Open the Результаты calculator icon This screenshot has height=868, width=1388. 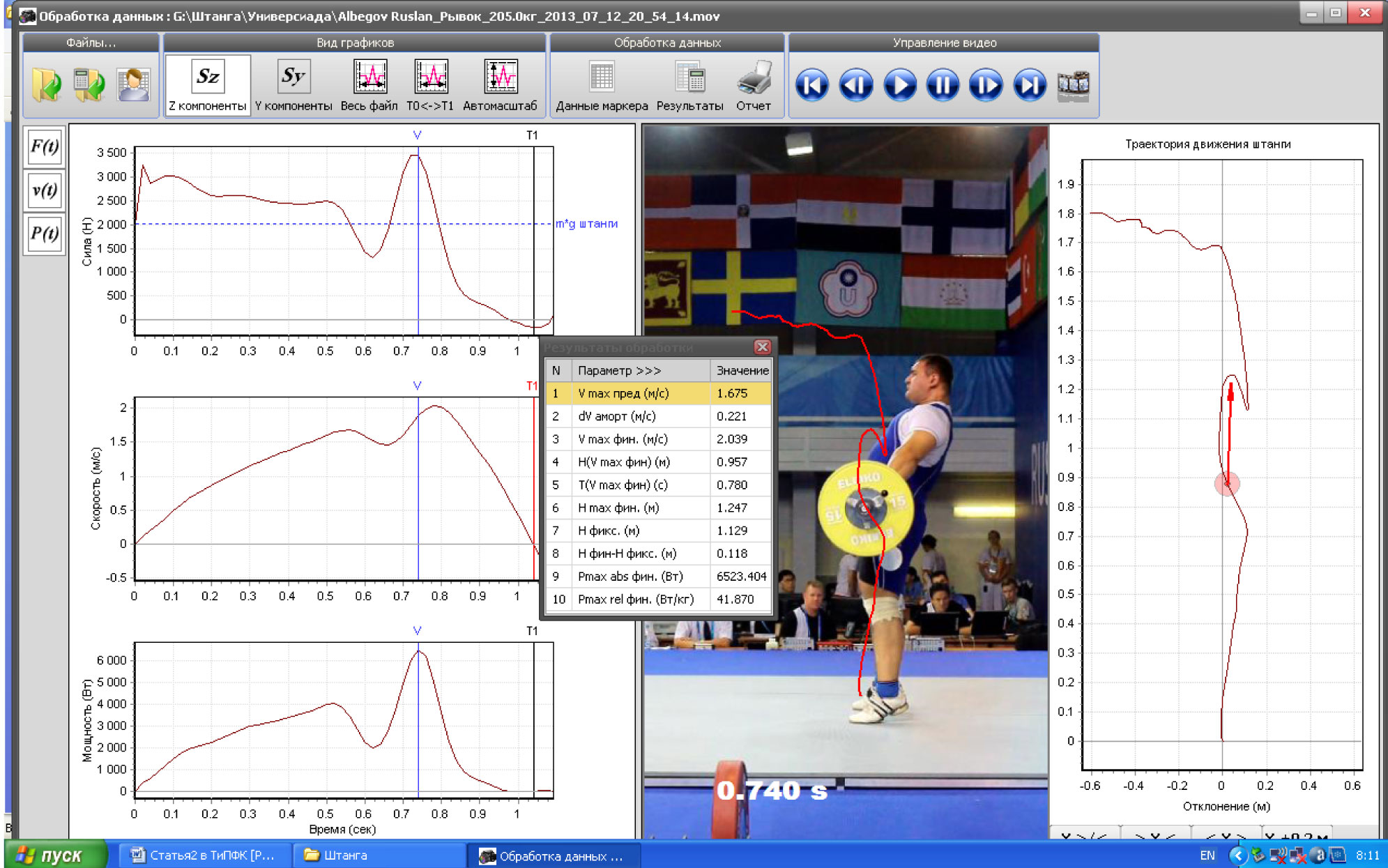(x=689, y=77)
